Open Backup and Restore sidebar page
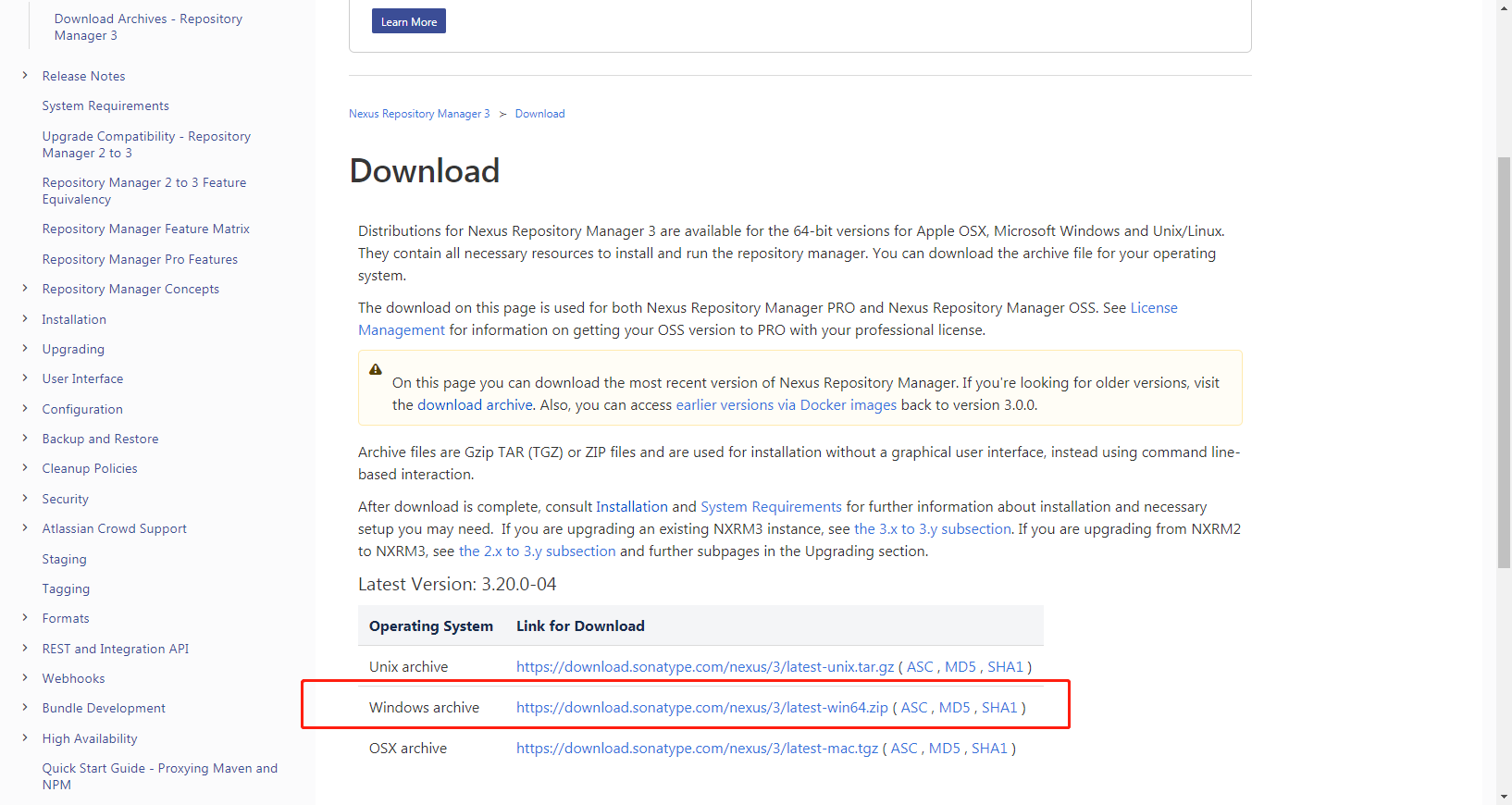 tap(100, 439)
